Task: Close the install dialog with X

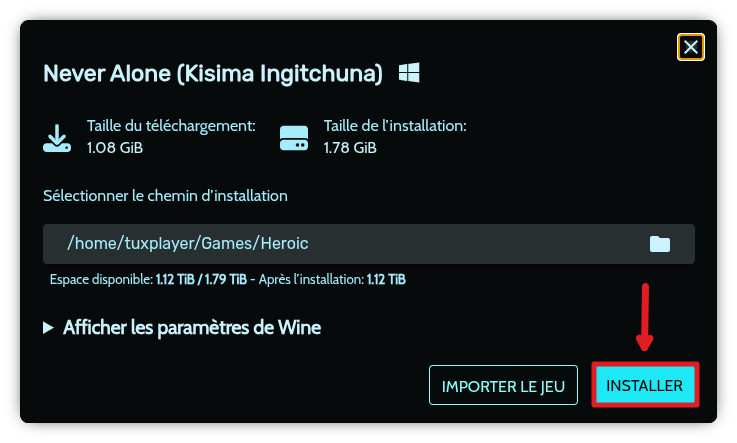Action: click(x=690, y=47)
